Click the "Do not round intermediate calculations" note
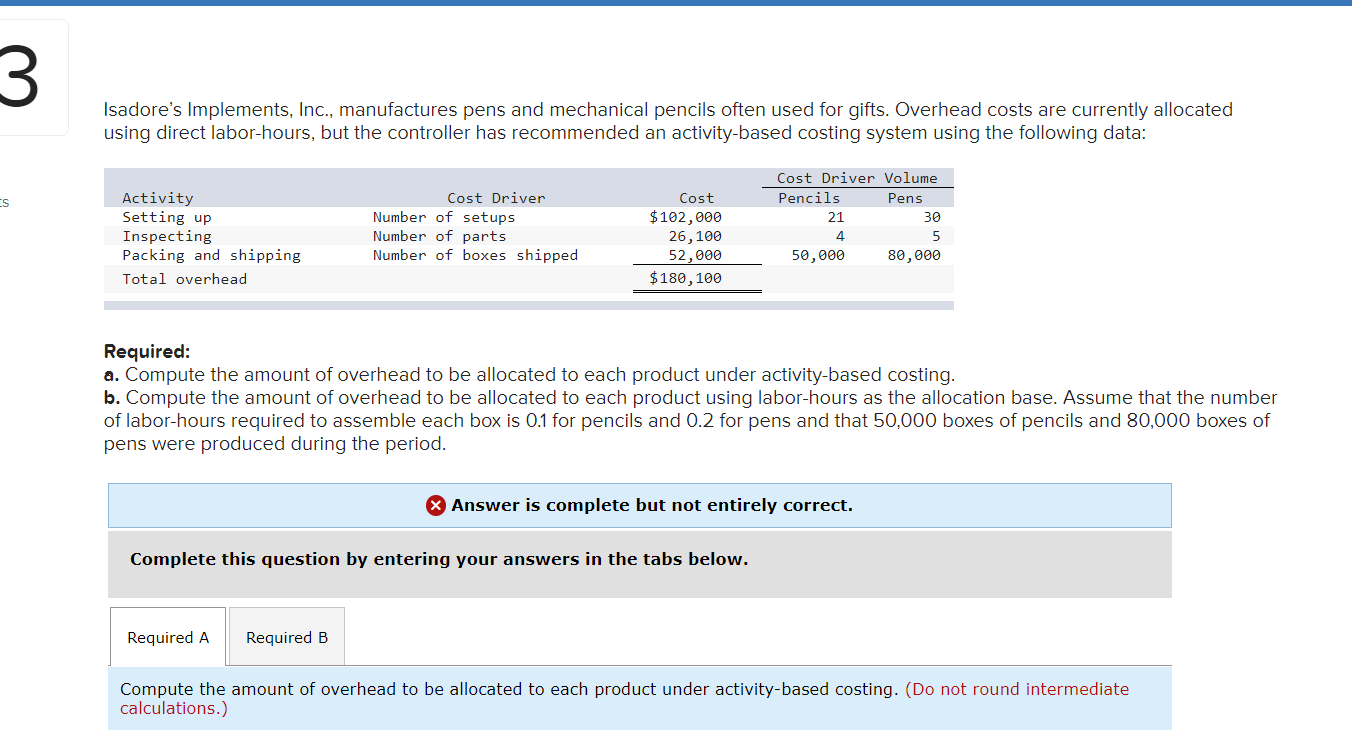 click(624, 698)
